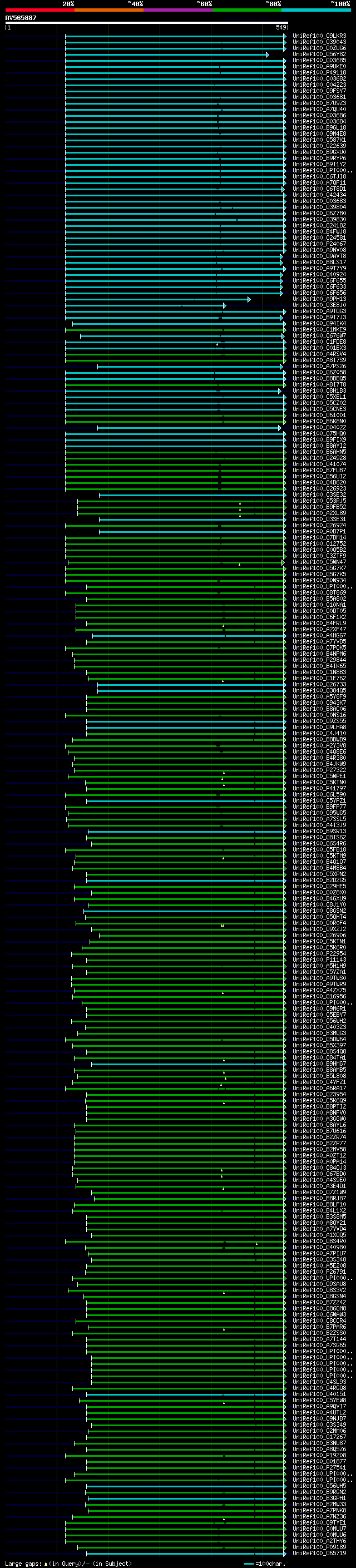Open hit UniRef100_B9FIX9
Image resolution: width=356 pixels, height=1568 pixels.
319,440
